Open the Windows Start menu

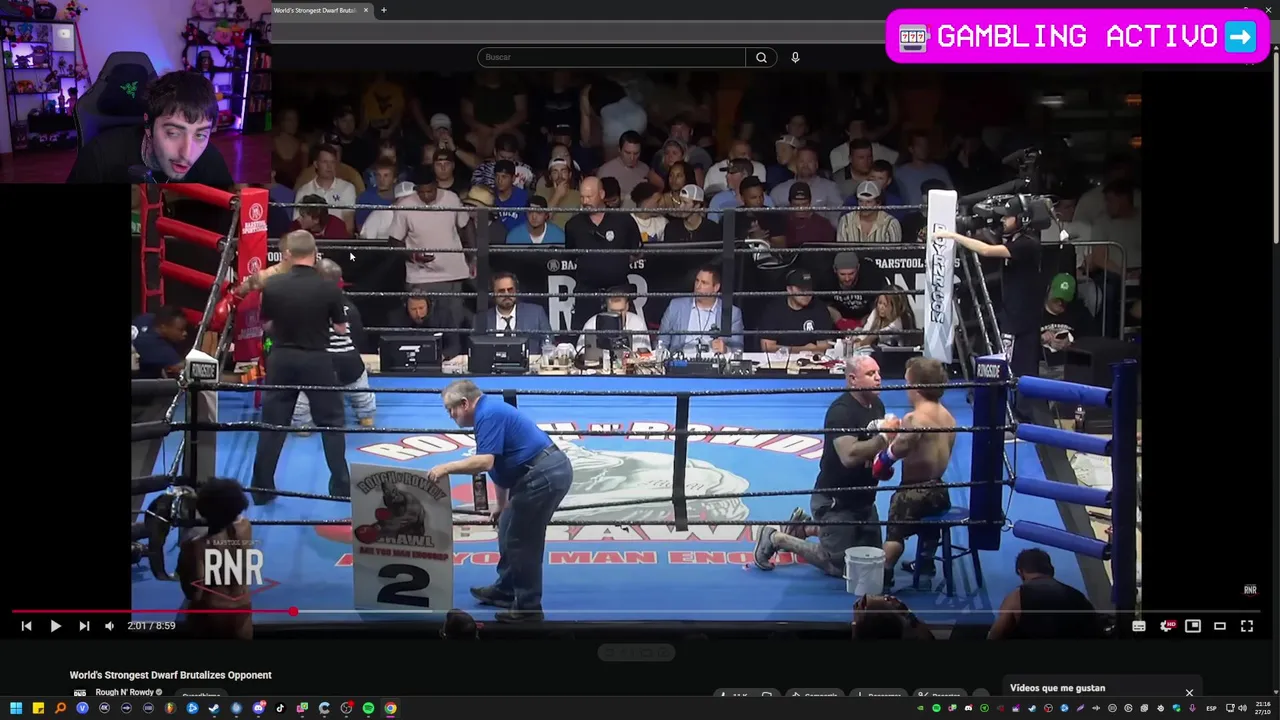click(16, 708)
